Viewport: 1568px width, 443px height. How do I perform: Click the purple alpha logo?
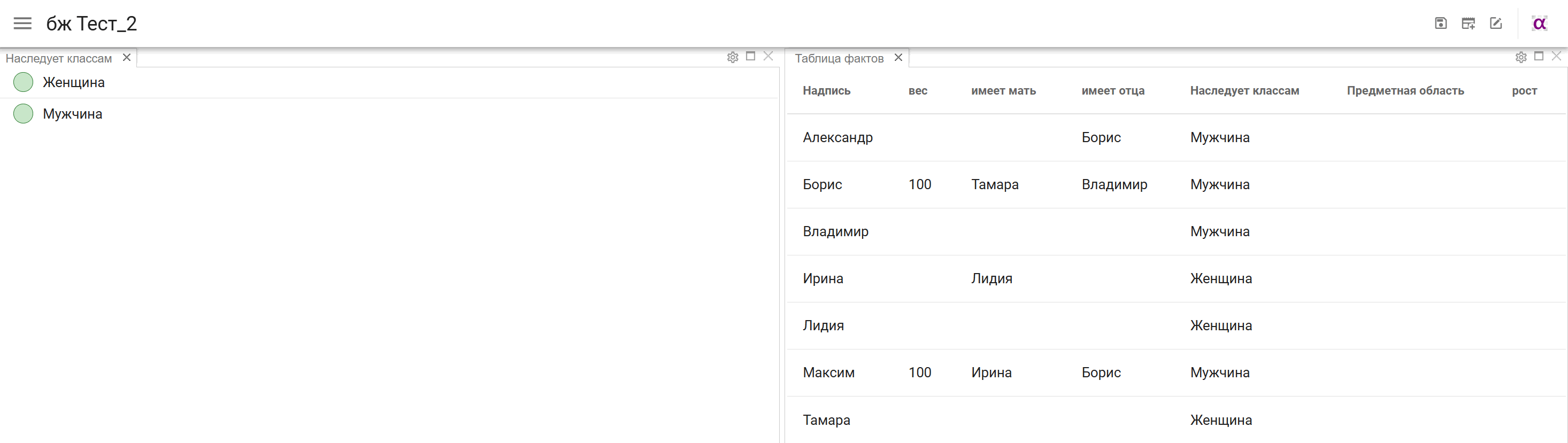click(1540, 23)
